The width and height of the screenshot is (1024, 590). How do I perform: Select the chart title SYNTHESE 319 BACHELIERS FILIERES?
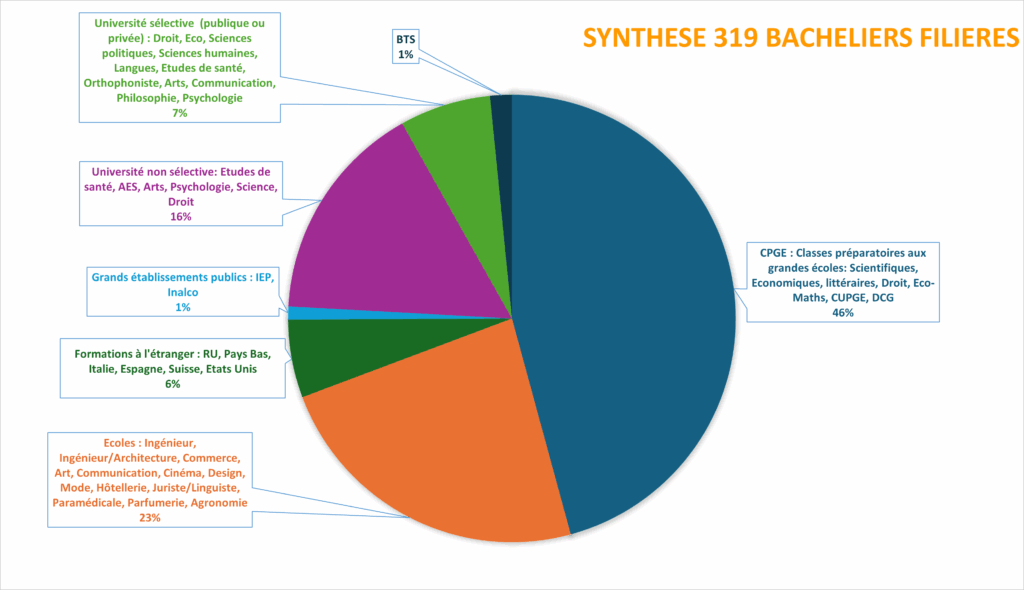[x=800, y=37]
